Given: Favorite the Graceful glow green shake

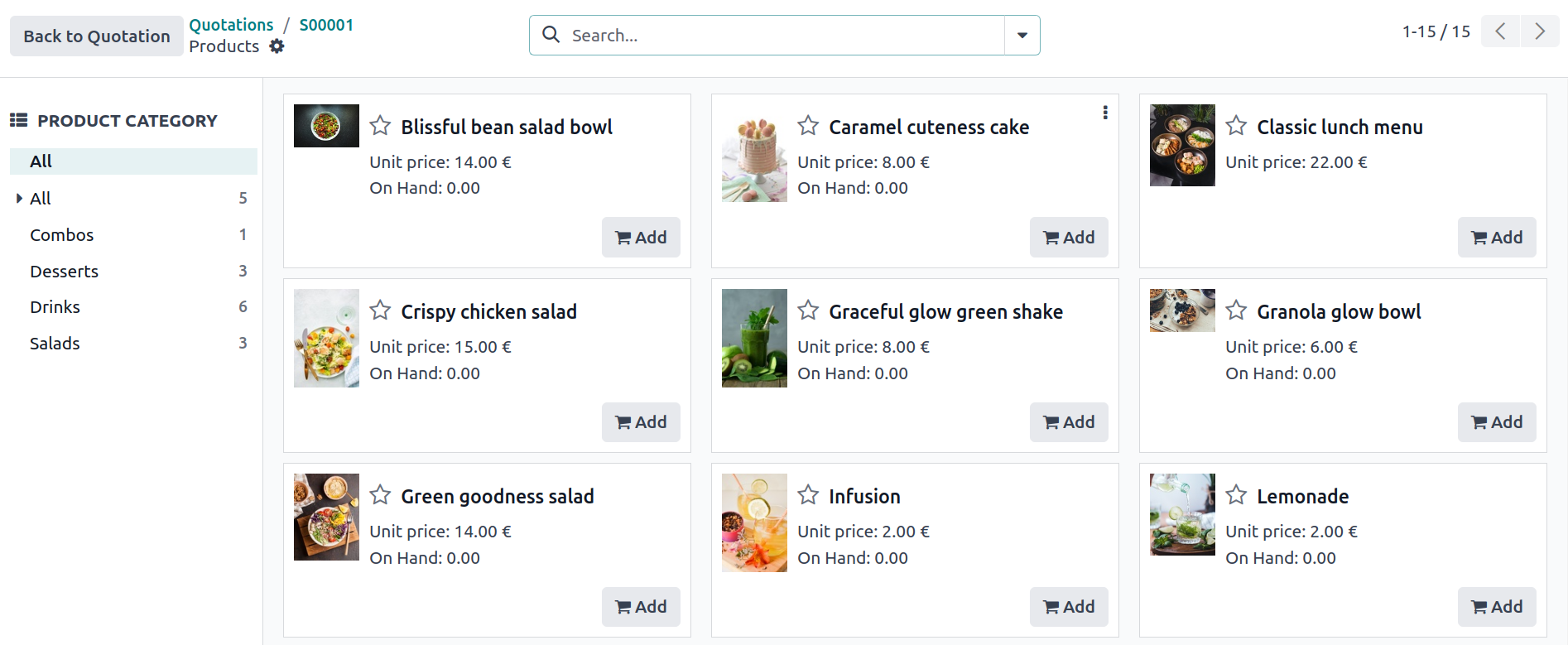Looking at the screenshot, I should click(807, 310).
